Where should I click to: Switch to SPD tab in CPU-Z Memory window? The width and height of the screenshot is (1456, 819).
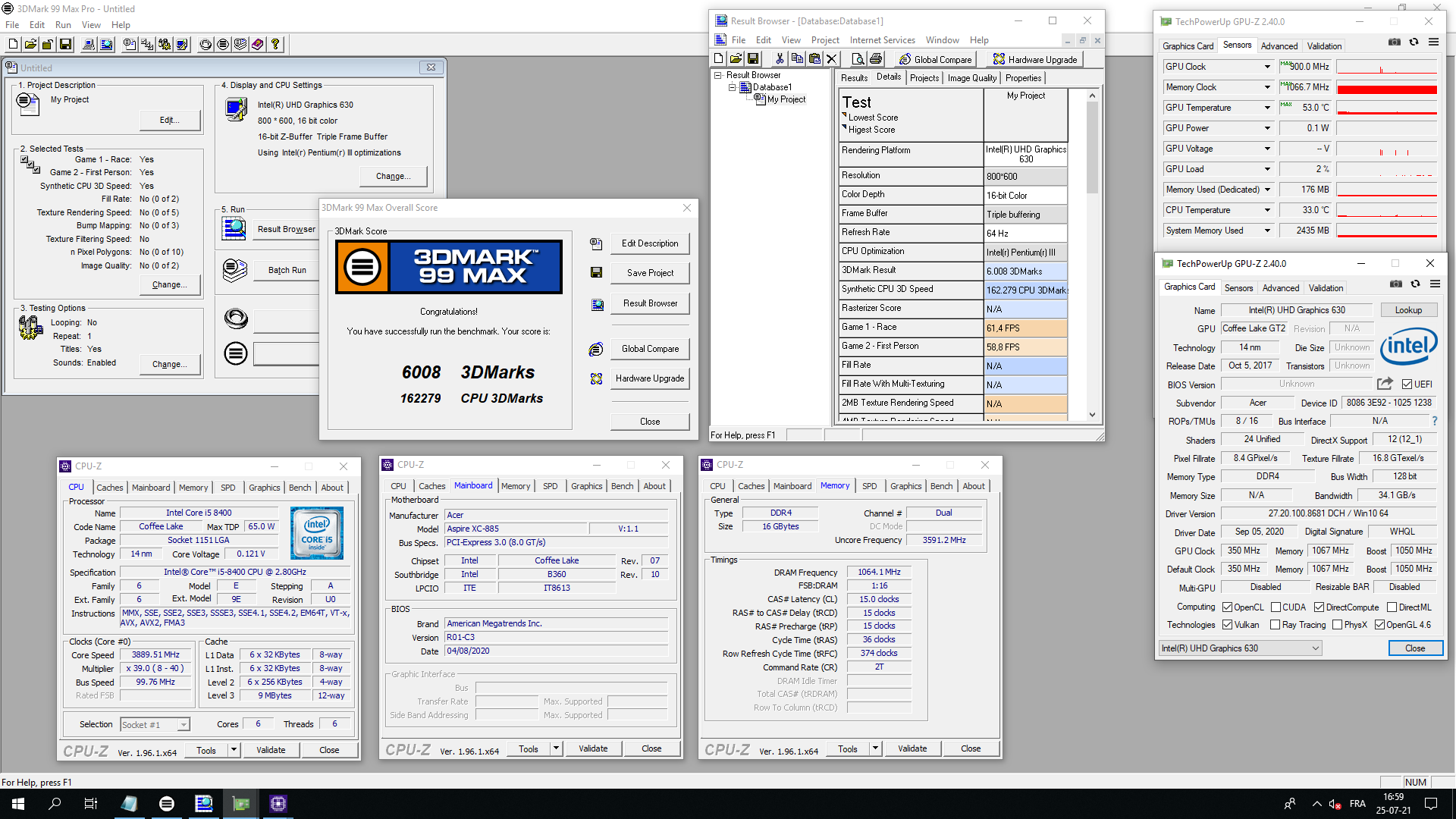click(869, 486)
